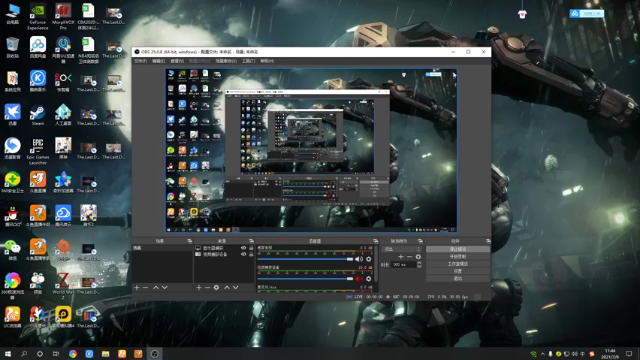Toggle the lock on 视频捕获设备 source

pyautogui.click(x=251, y=254)
